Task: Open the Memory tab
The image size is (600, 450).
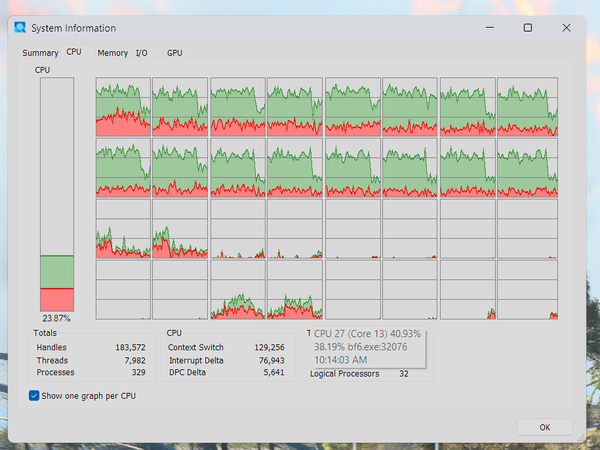Action: (112, 53)
